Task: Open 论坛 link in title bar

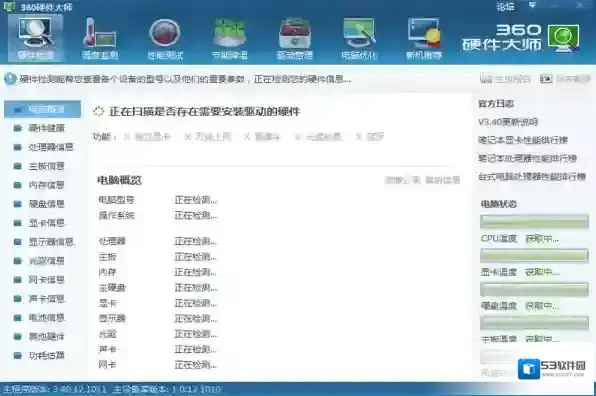Action: 505,6
